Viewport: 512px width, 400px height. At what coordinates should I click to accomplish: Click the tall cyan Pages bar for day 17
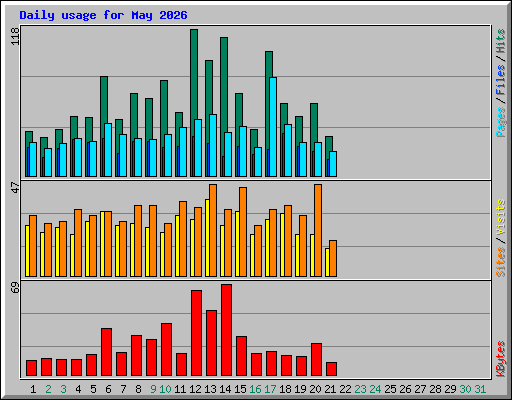point(273,127)
